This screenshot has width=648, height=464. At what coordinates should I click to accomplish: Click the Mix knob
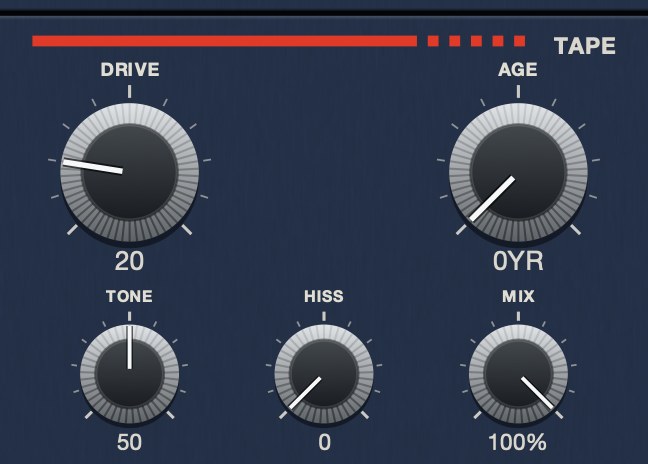tap(518, 374)
